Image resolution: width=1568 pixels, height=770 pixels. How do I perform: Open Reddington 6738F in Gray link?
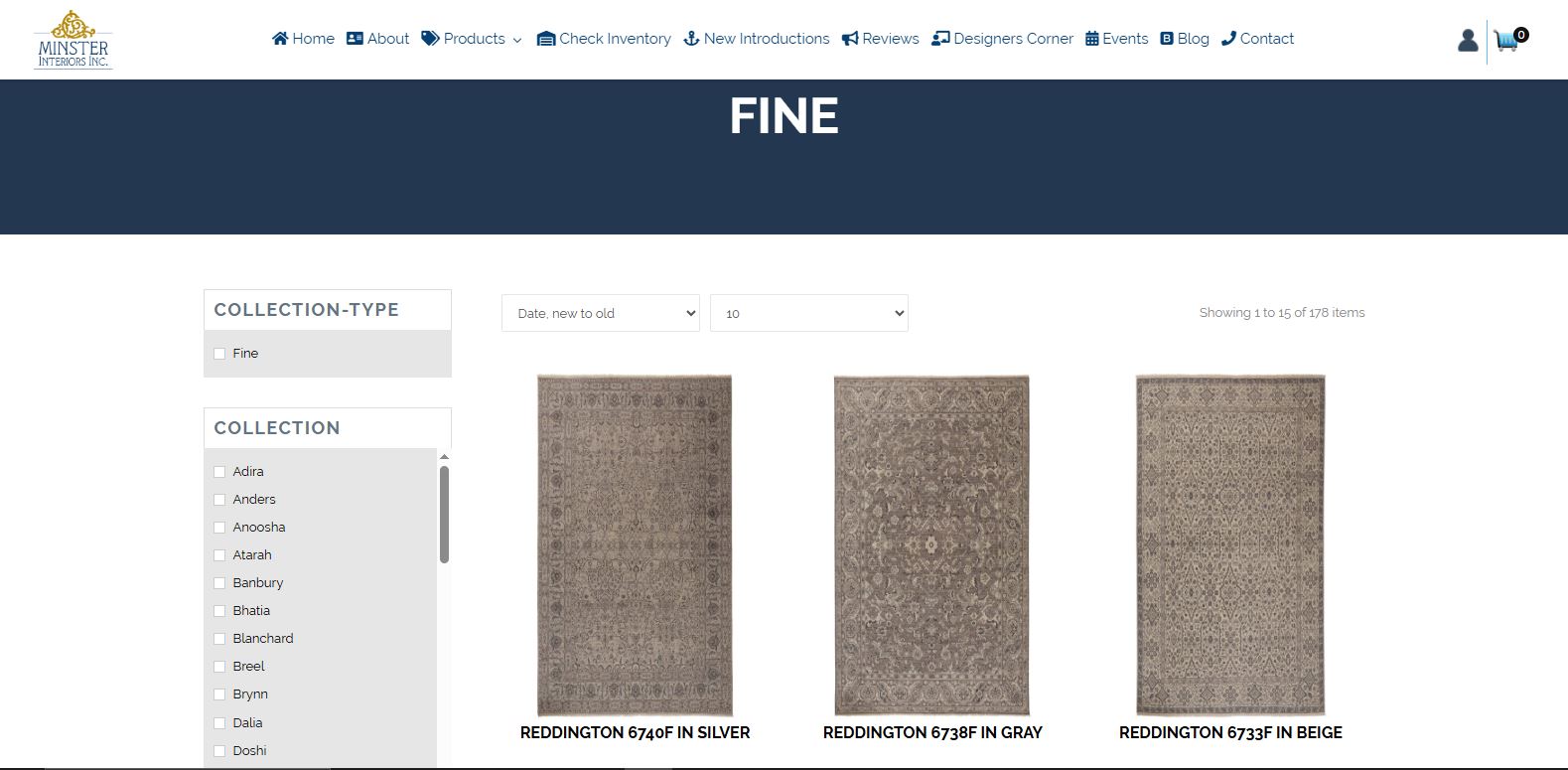(x=932, y=733)
